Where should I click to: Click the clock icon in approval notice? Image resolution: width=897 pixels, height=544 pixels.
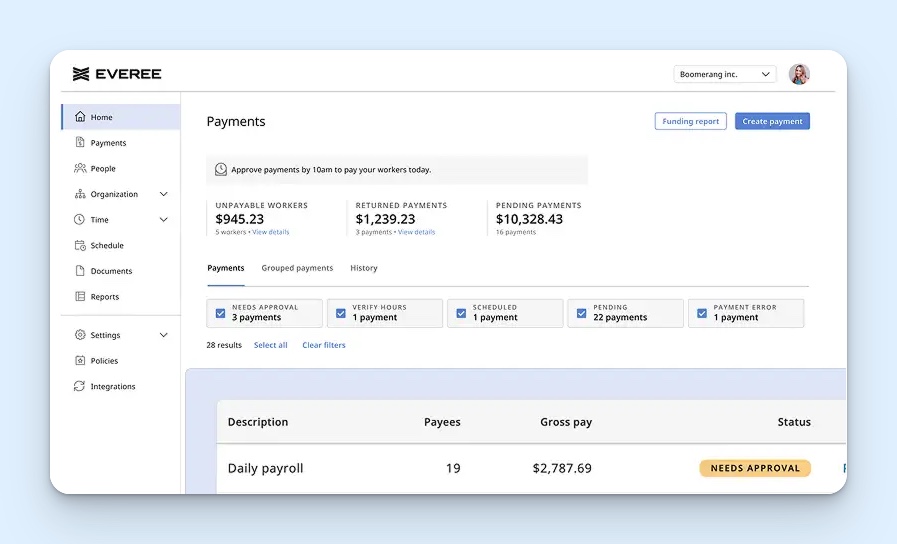(x=221, y=169)
